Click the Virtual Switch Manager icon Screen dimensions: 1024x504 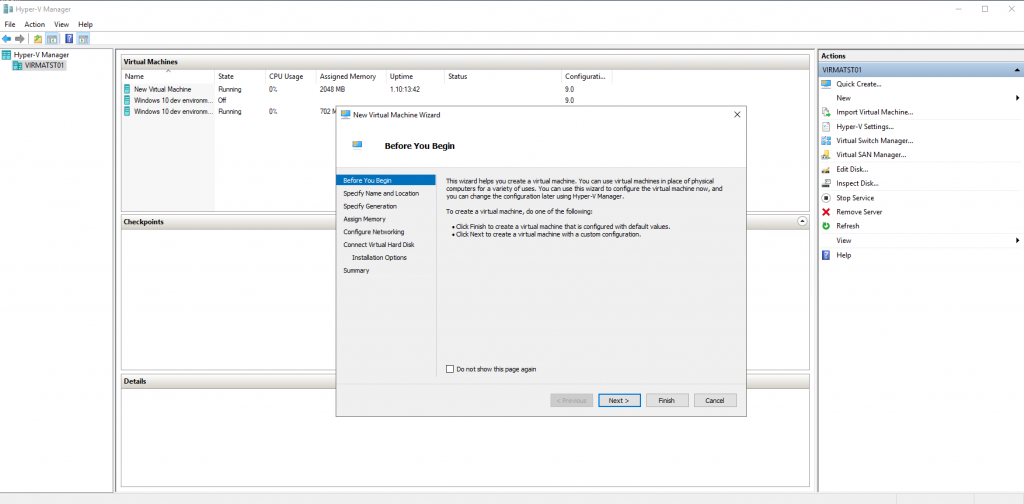click(x=826, y=140)
